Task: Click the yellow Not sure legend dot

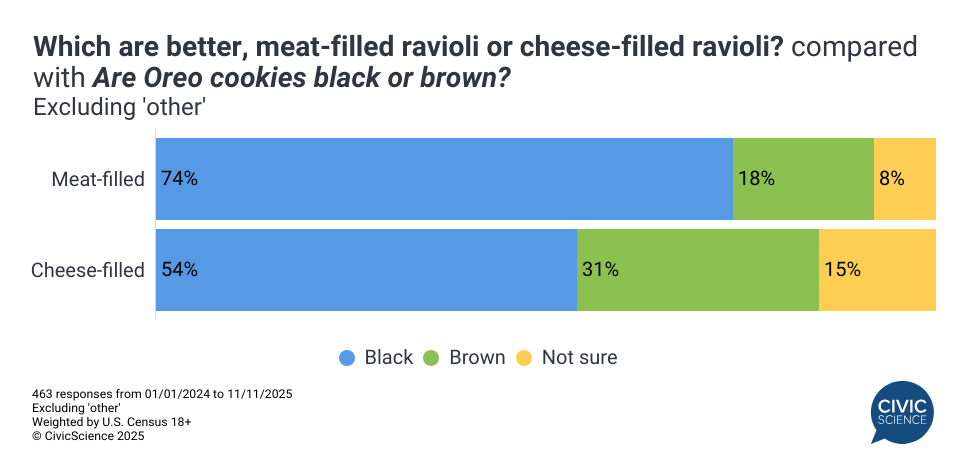Action: [524, 357]
